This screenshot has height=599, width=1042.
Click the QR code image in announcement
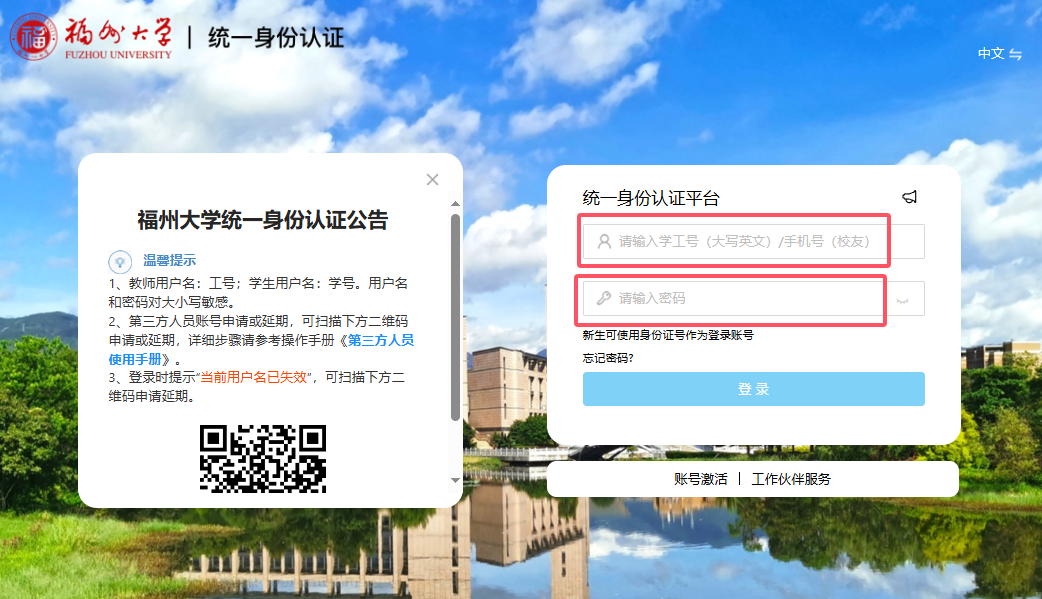[x=263, y=458]
